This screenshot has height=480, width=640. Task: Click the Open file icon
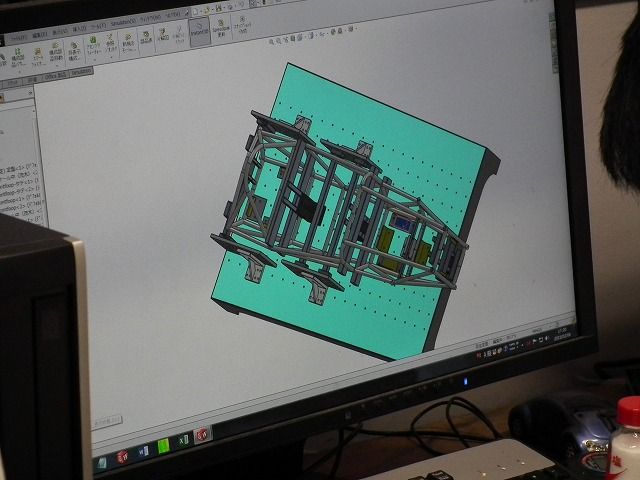[207, 10]
